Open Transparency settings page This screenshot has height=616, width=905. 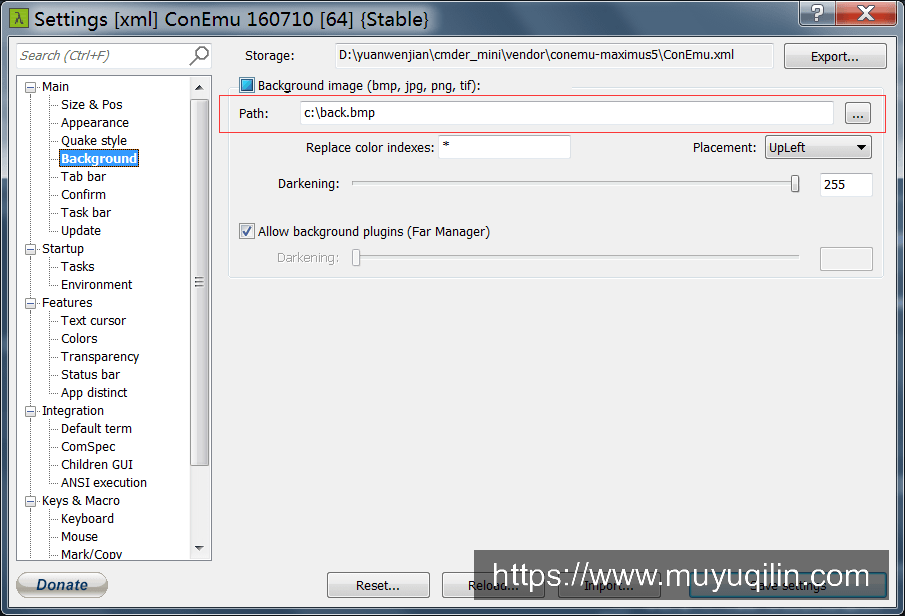pos(100,357)
